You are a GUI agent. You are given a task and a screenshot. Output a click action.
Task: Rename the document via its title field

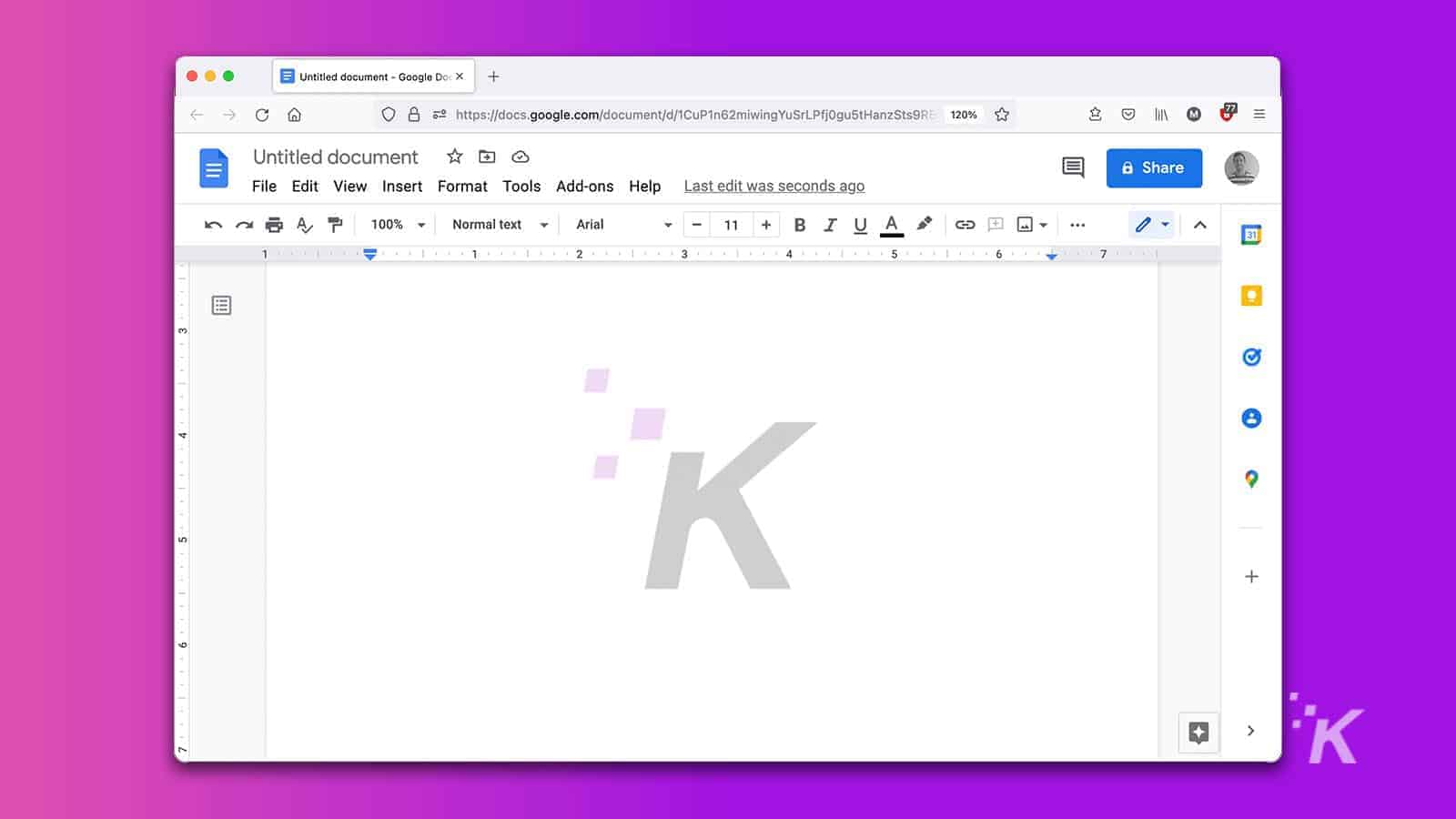tap(335, 157)
